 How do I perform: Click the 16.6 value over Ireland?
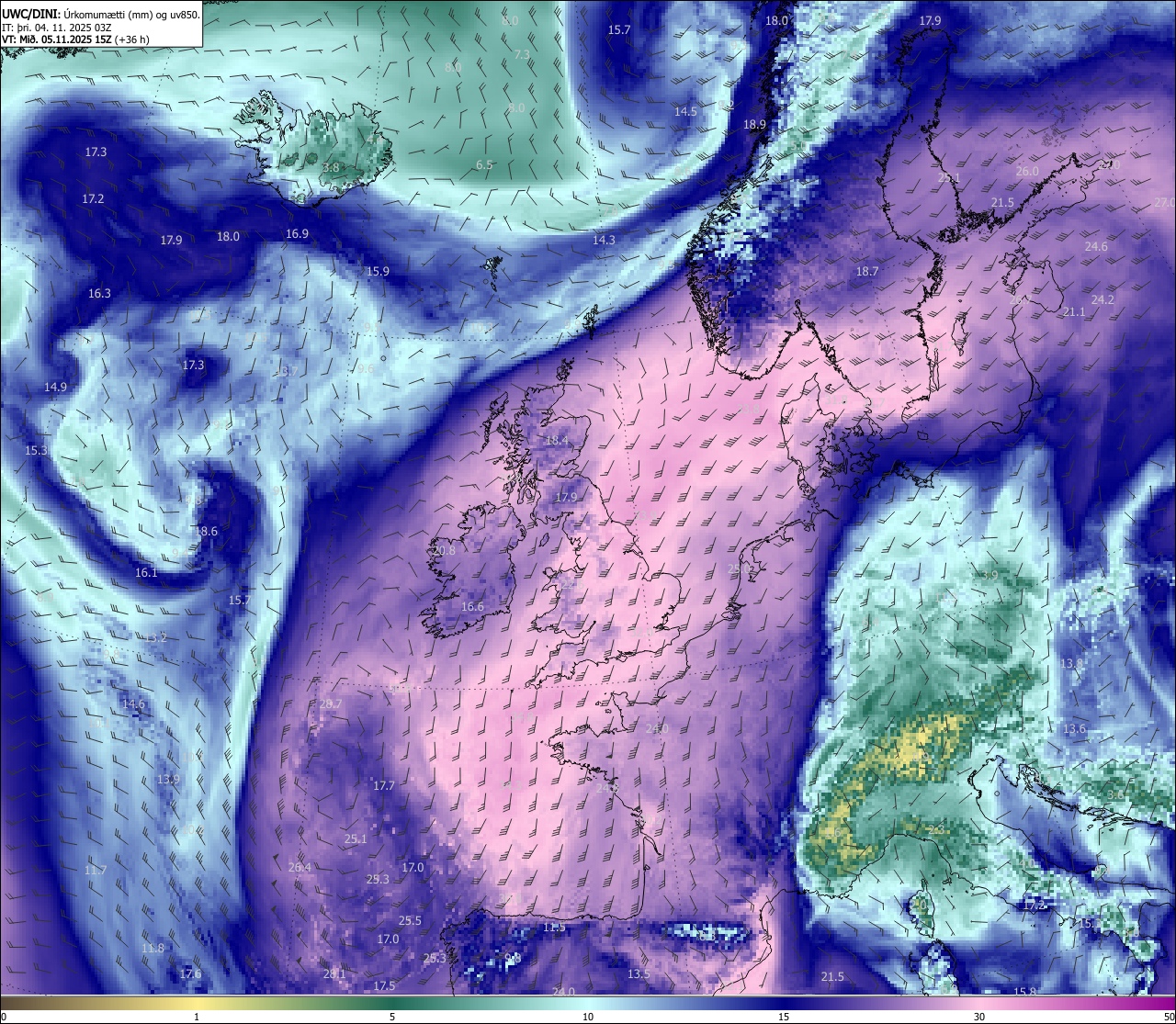pos(472,607)
